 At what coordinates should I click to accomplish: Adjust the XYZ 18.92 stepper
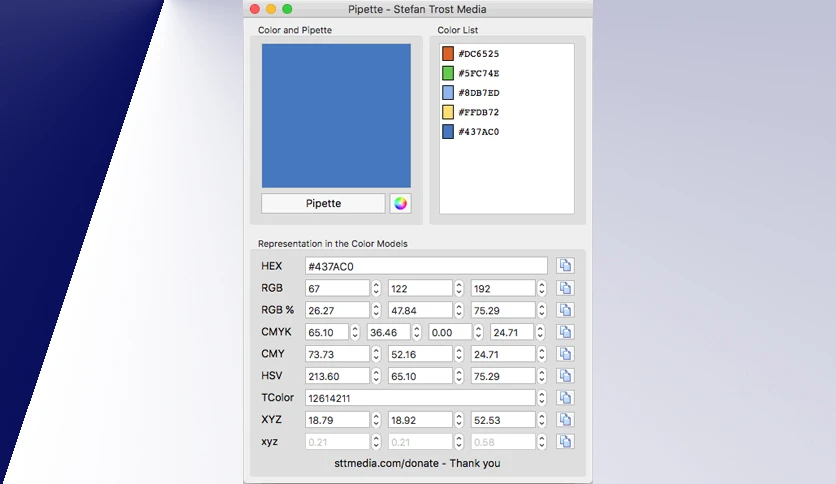pos(459,420)
